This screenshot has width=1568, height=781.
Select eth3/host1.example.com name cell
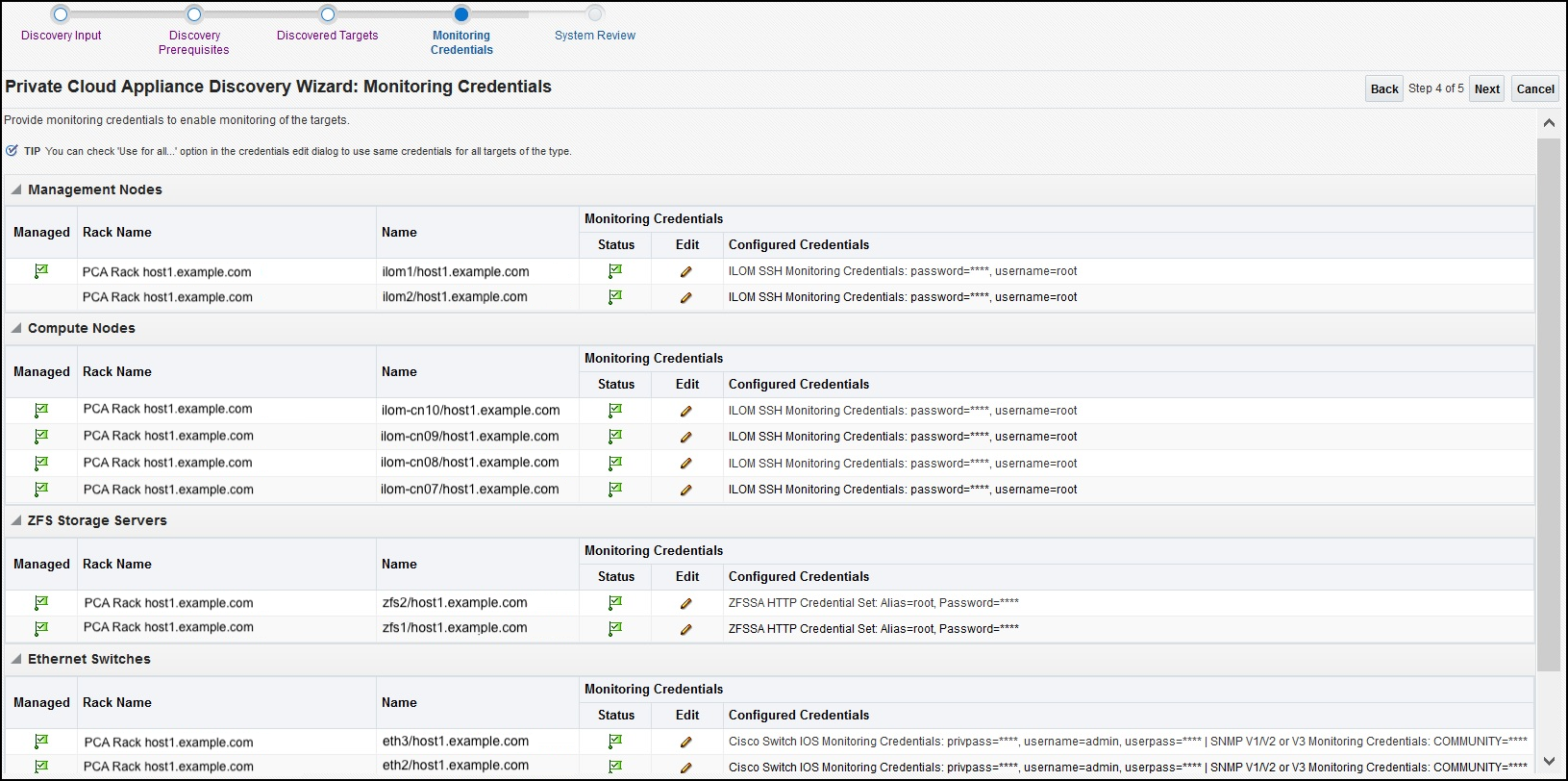coord(456,742)
